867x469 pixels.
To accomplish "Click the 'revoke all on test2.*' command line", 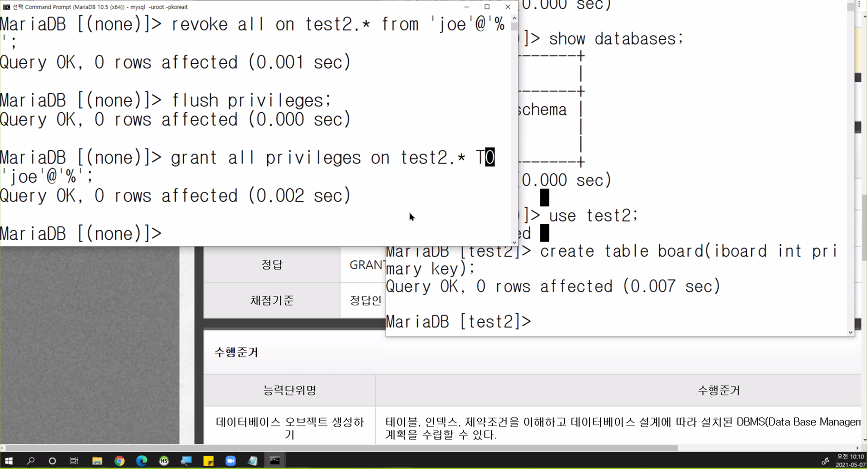I will (x=252, y=24).
